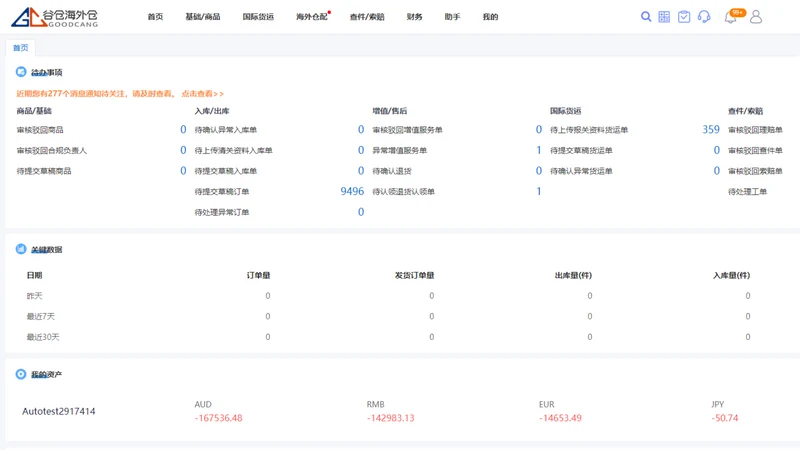The width and height of the screenshot is (800, 450).
Task: Open the user profile icon
Action: pos(756,17)
